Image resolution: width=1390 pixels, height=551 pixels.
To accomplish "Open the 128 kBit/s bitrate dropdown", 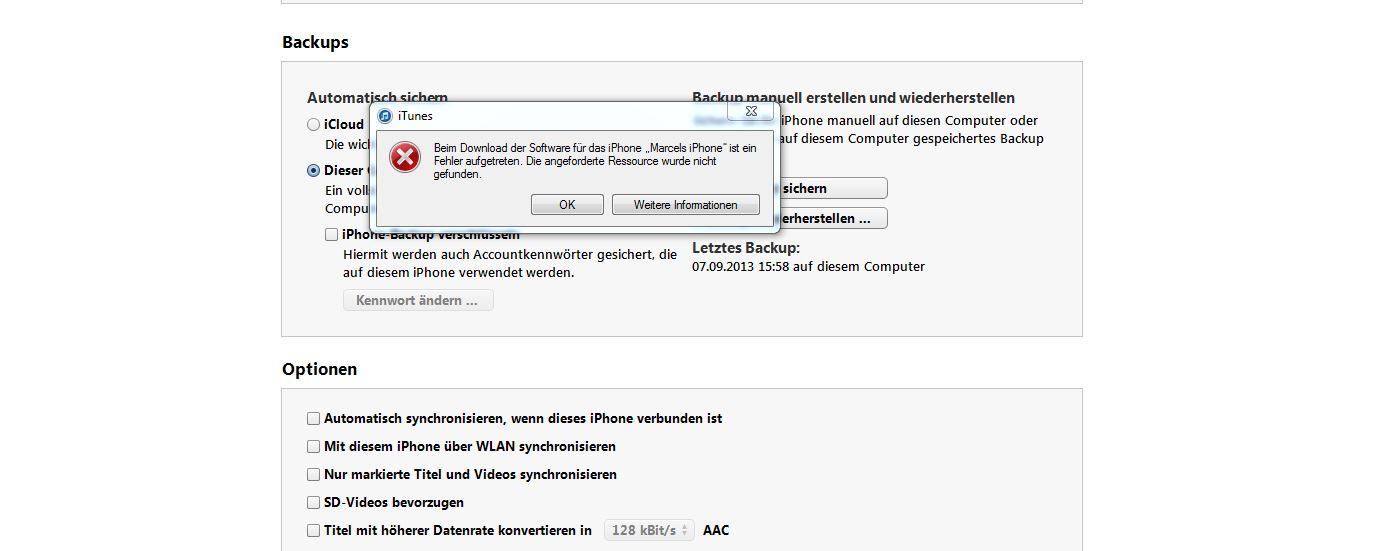I will click(x=649, y=530).
